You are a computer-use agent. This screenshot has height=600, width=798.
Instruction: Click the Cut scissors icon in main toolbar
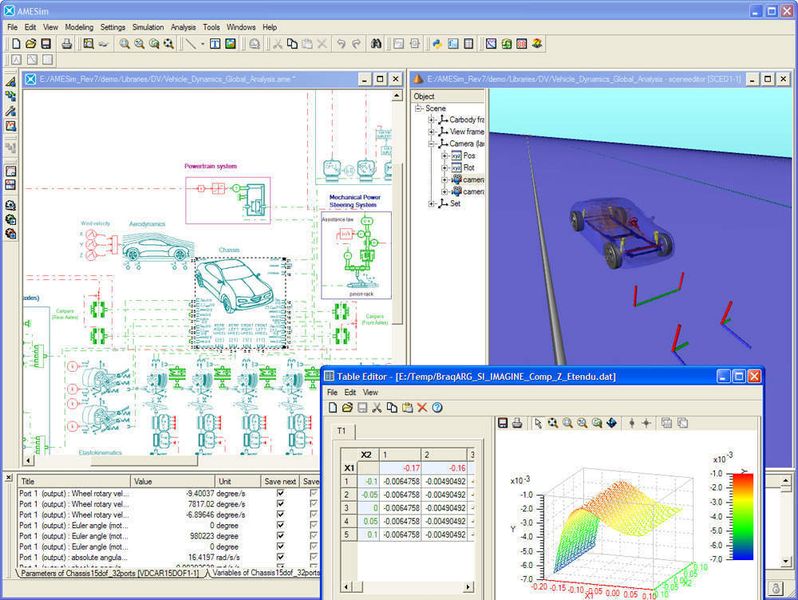click(x=277, y=44)
